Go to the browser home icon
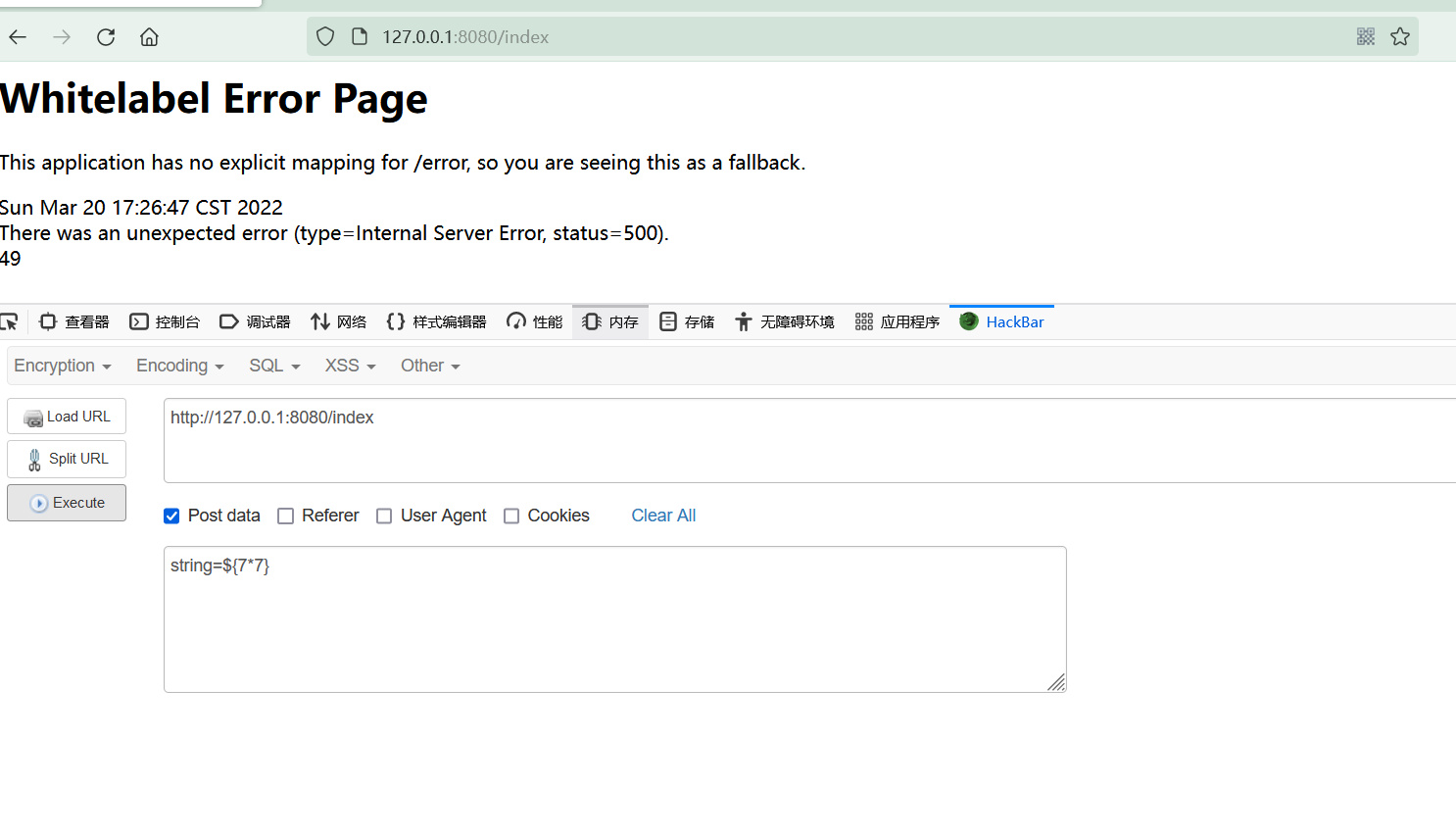Image resolution: width=1456 pixels, height=836 pixels. coord(149,37)
